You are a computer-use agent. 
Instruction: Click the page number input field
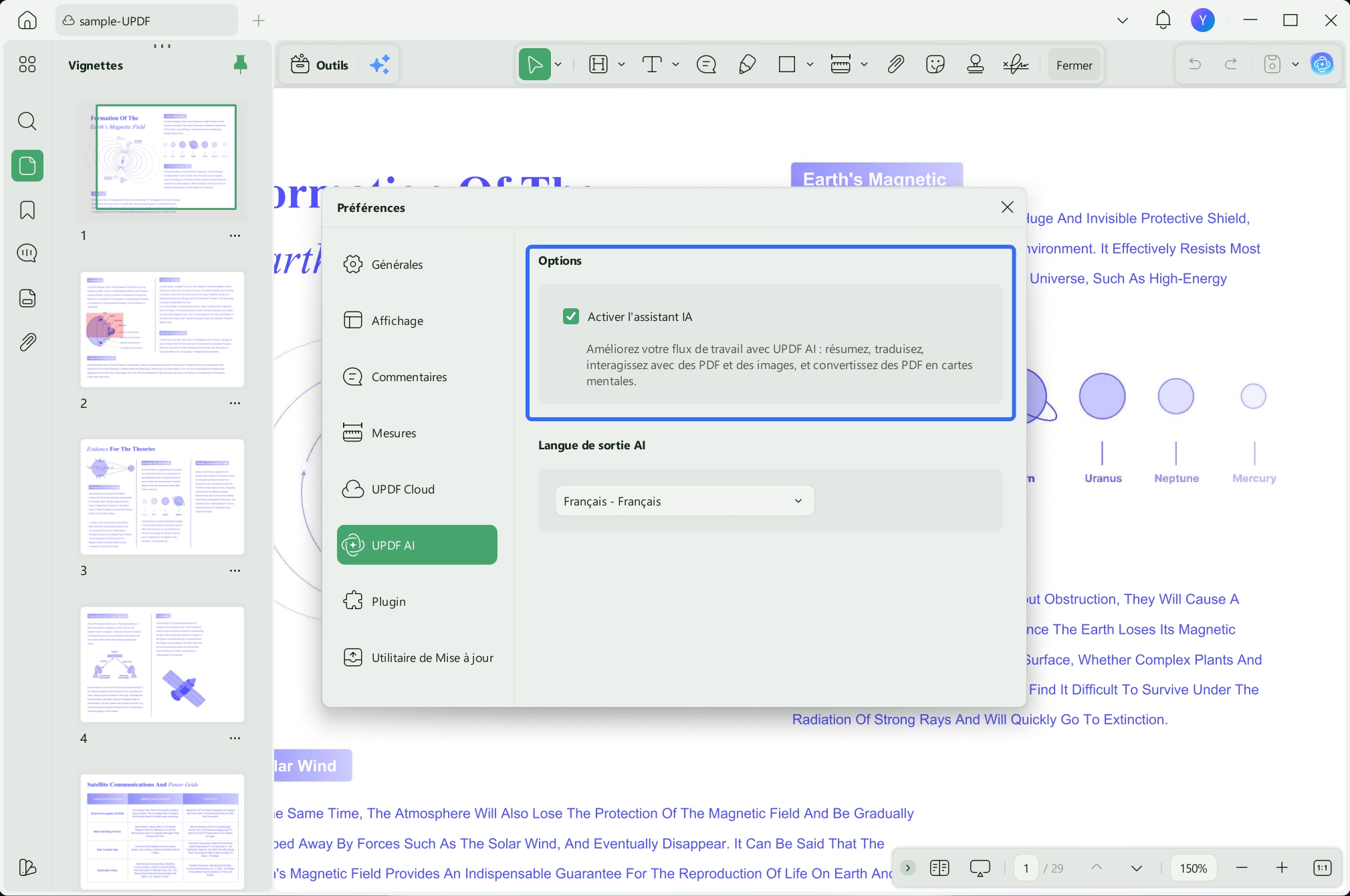coord(1026,868)
